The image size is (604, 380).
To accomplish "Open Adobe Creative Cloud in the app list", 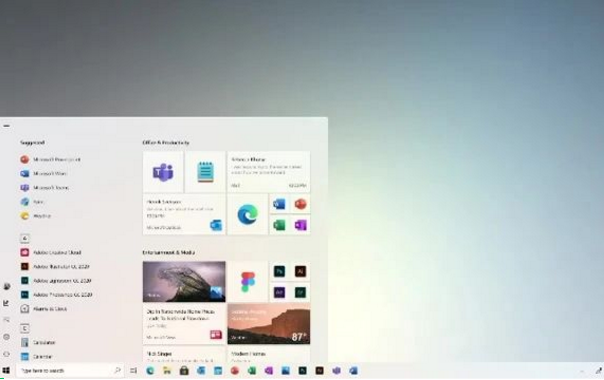I will point(51,252).
